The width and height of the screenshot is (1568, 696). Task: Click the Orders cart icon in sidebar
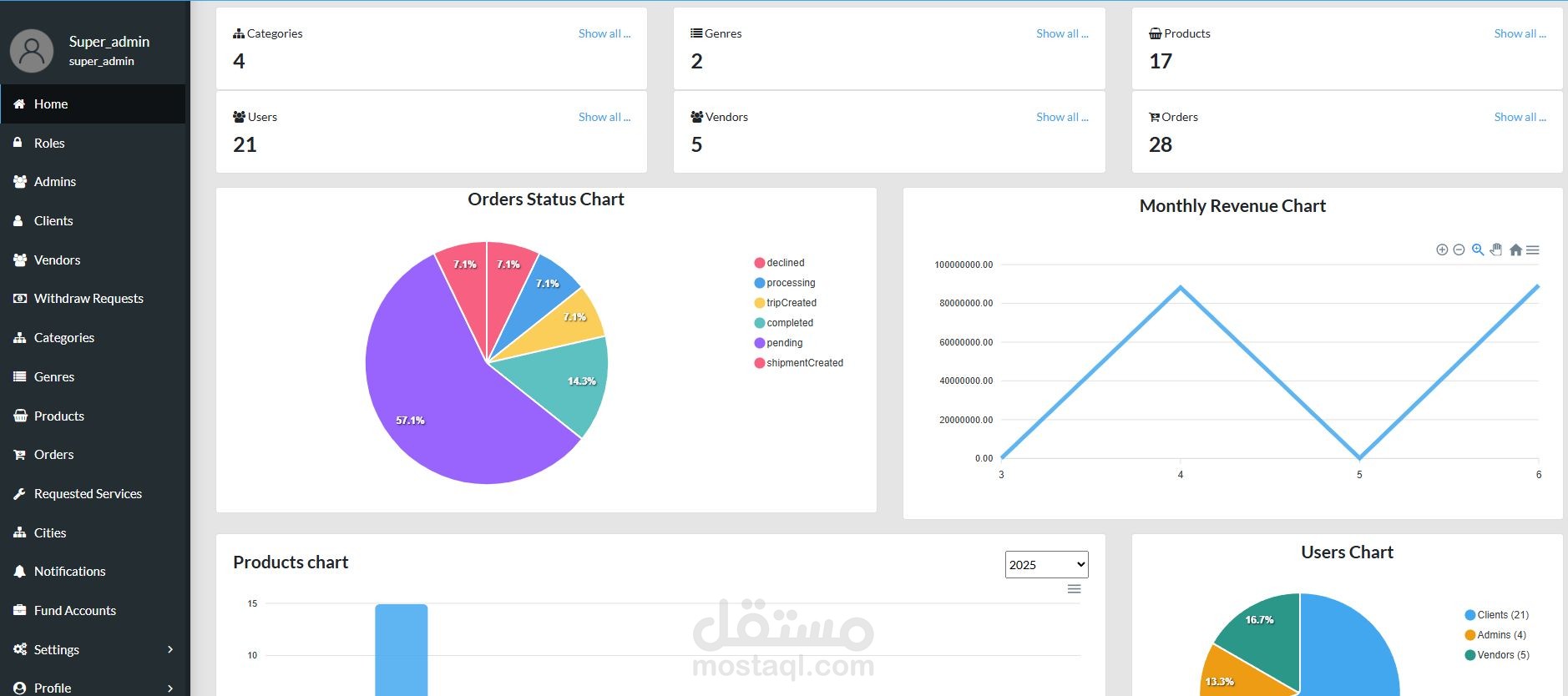[x=20, y=455]
